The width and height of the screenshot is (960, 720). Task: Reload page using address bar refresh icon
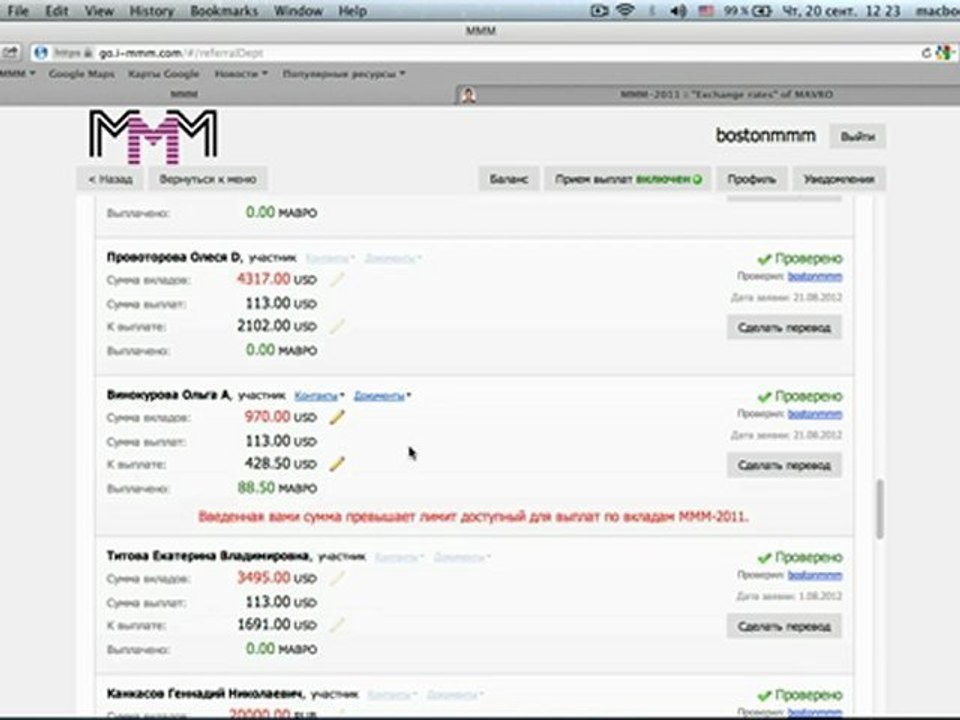(926, 53)
